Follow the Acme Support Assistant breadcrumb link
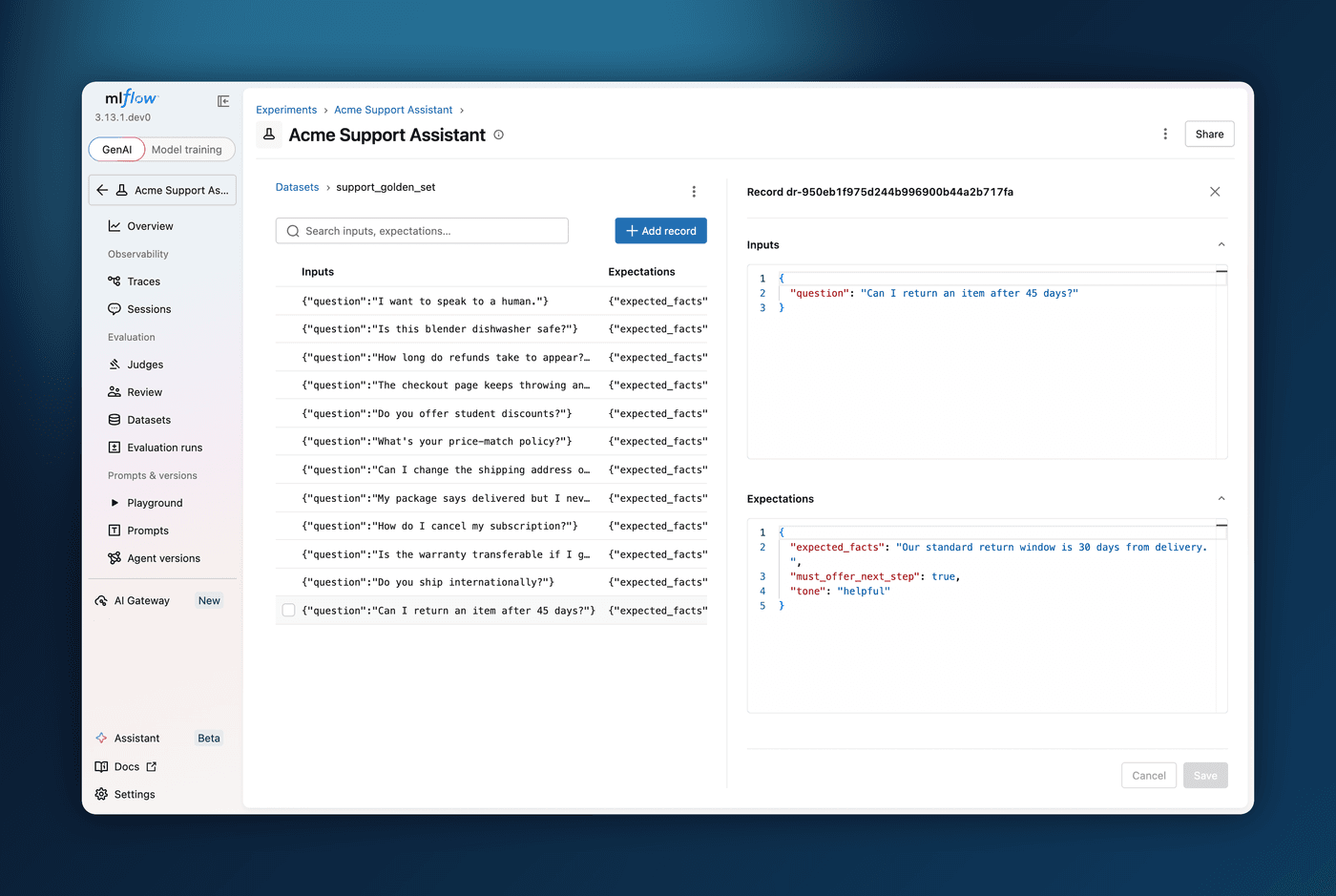Viewport: 1336px width, 896px height. click(393, 110)
